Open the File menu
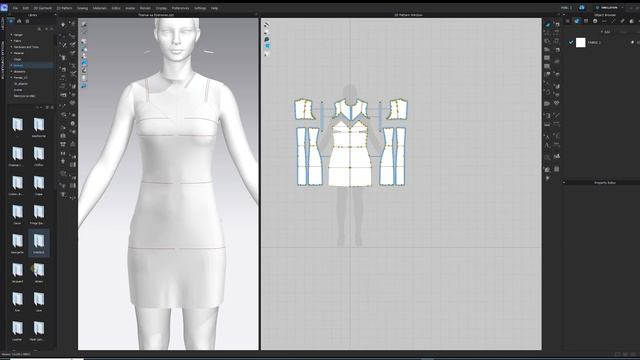 point(15,8)
